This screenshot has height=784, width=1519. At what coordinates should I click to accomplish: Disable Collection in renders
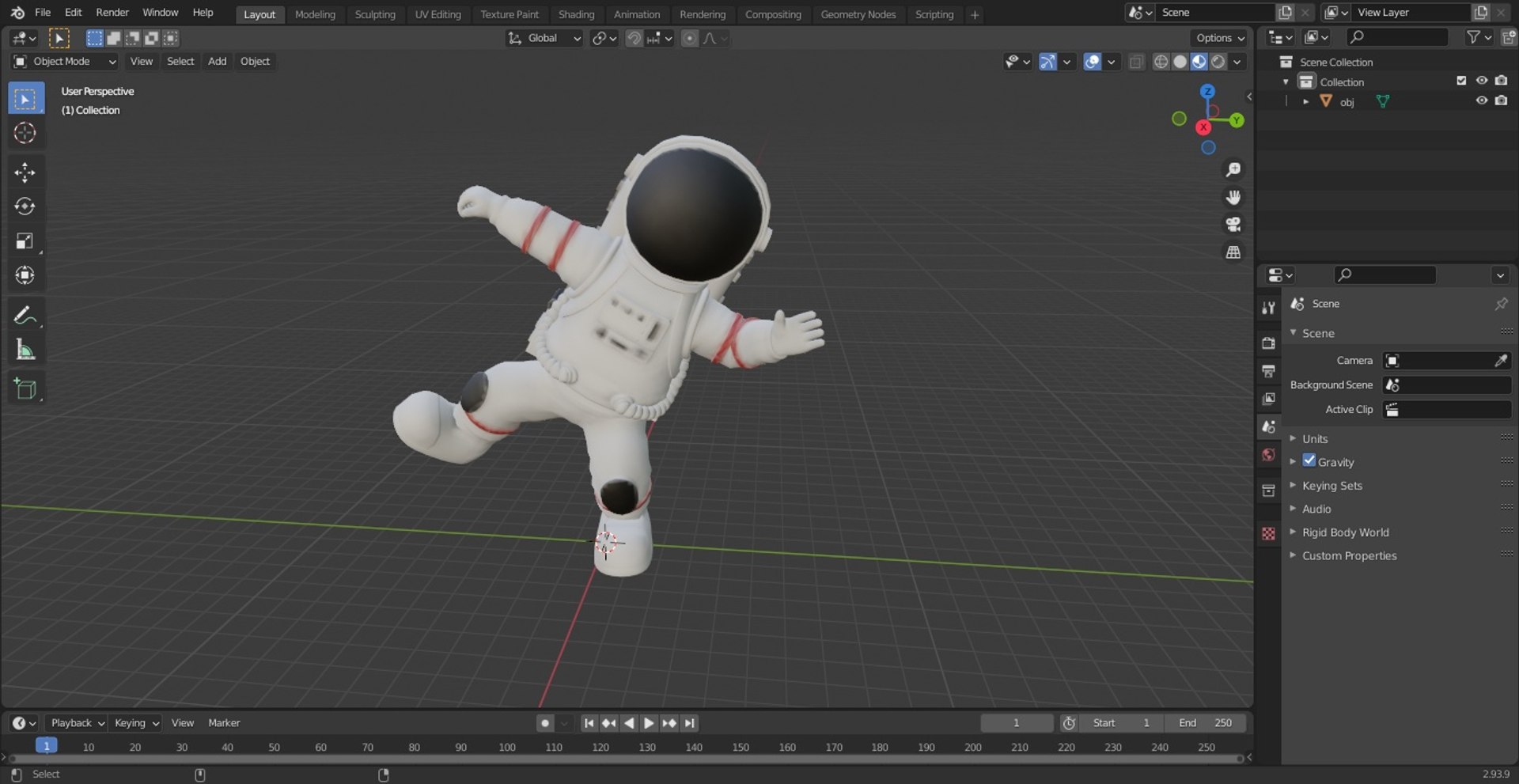tap(1501, 81)
